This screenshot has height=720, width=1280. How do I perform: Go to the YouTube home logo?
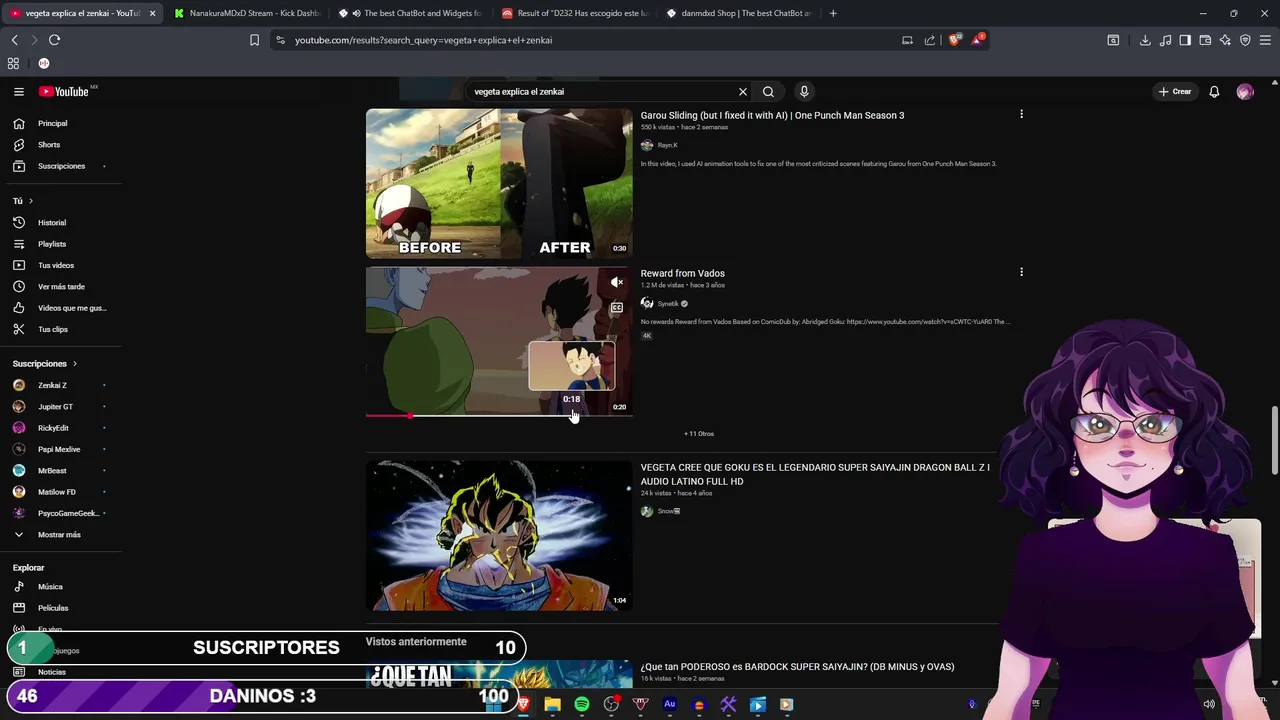(x=65, y=91)
